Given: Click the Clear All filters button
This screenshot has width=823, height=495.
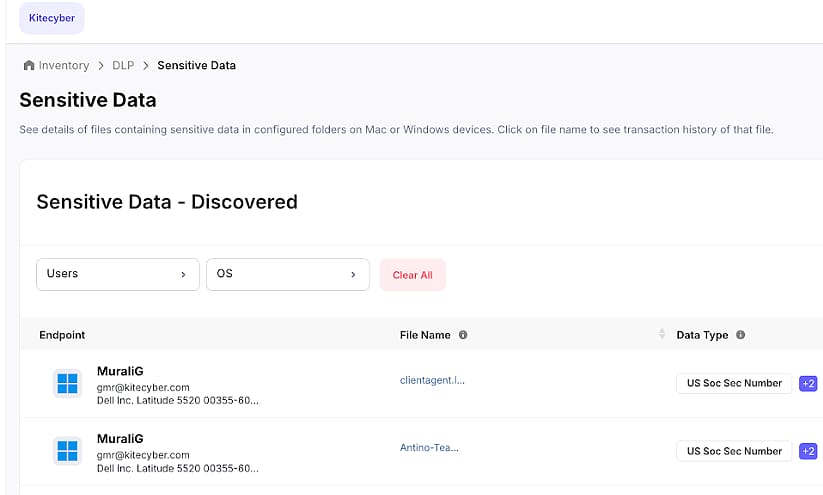Looking at the screenshot, I should [x=413, y=275].
